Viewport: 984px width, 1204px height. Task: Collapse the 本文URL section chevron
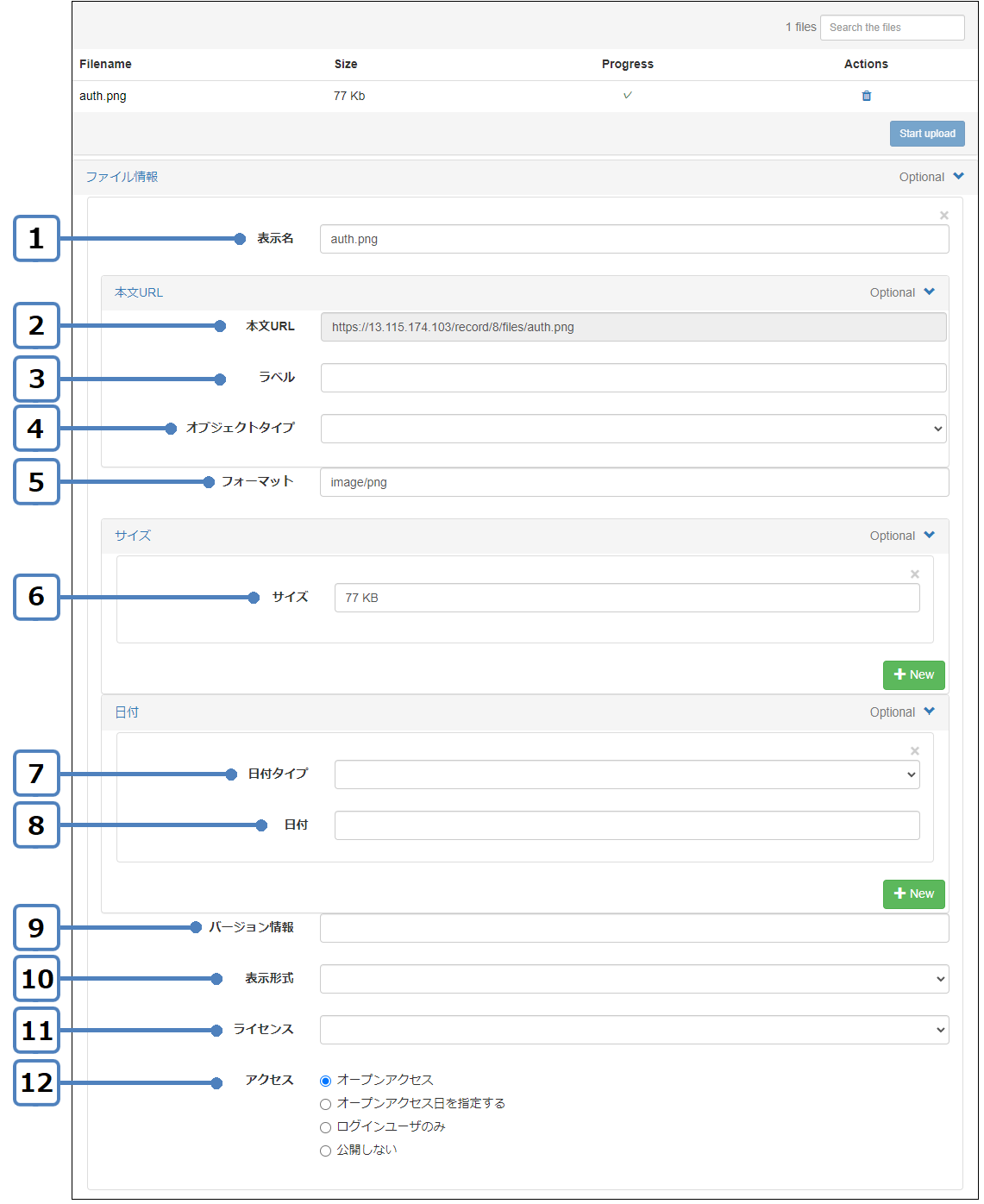click(x=929, y=292)
